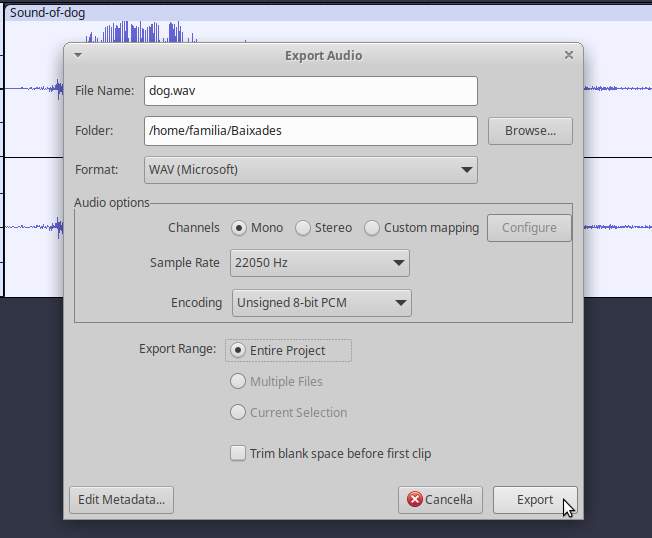Click the red cancel icon on Cancel·la button
Screen dimensions: 652x538
[415, 499]
